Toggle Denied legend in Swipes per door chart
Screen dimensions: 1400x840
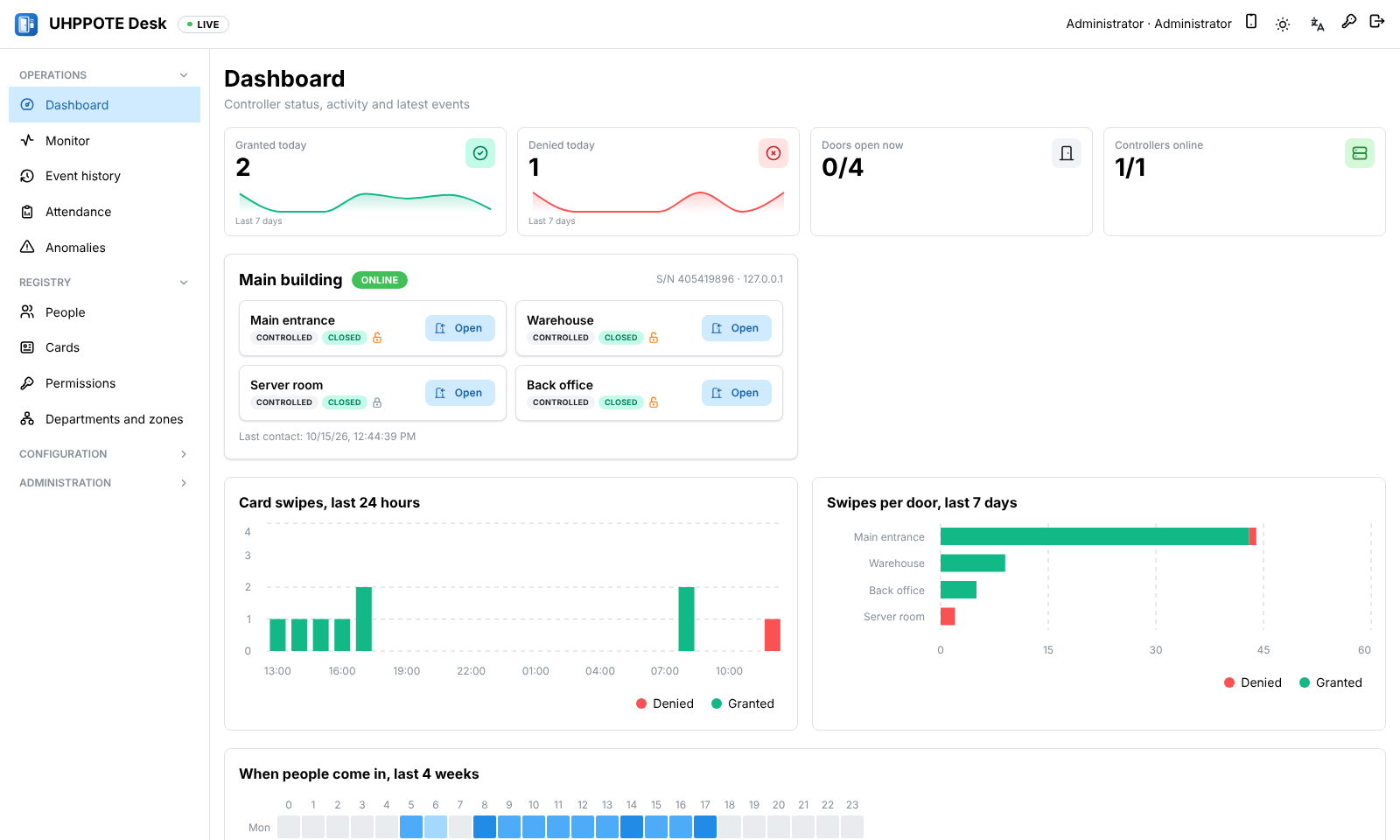point(1253,682)
